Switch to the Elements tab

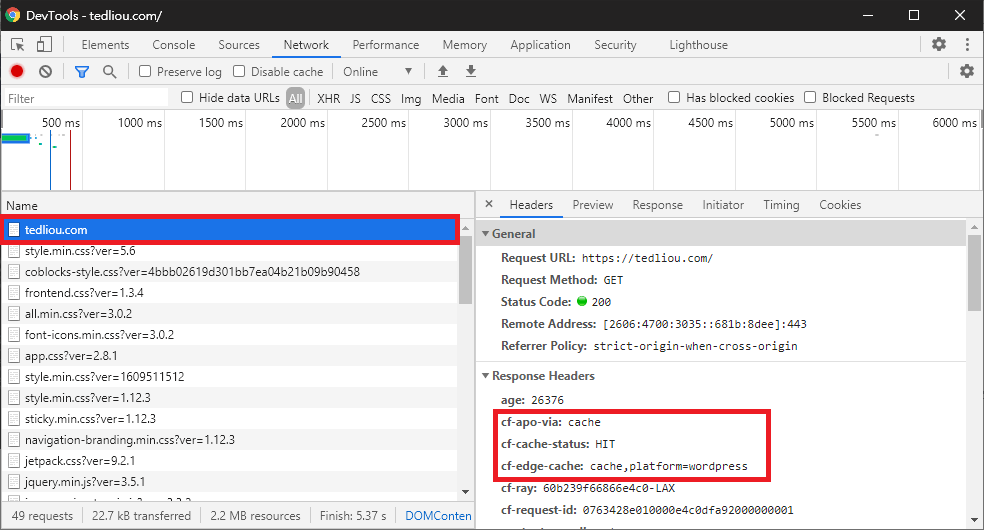click(105, 45)
